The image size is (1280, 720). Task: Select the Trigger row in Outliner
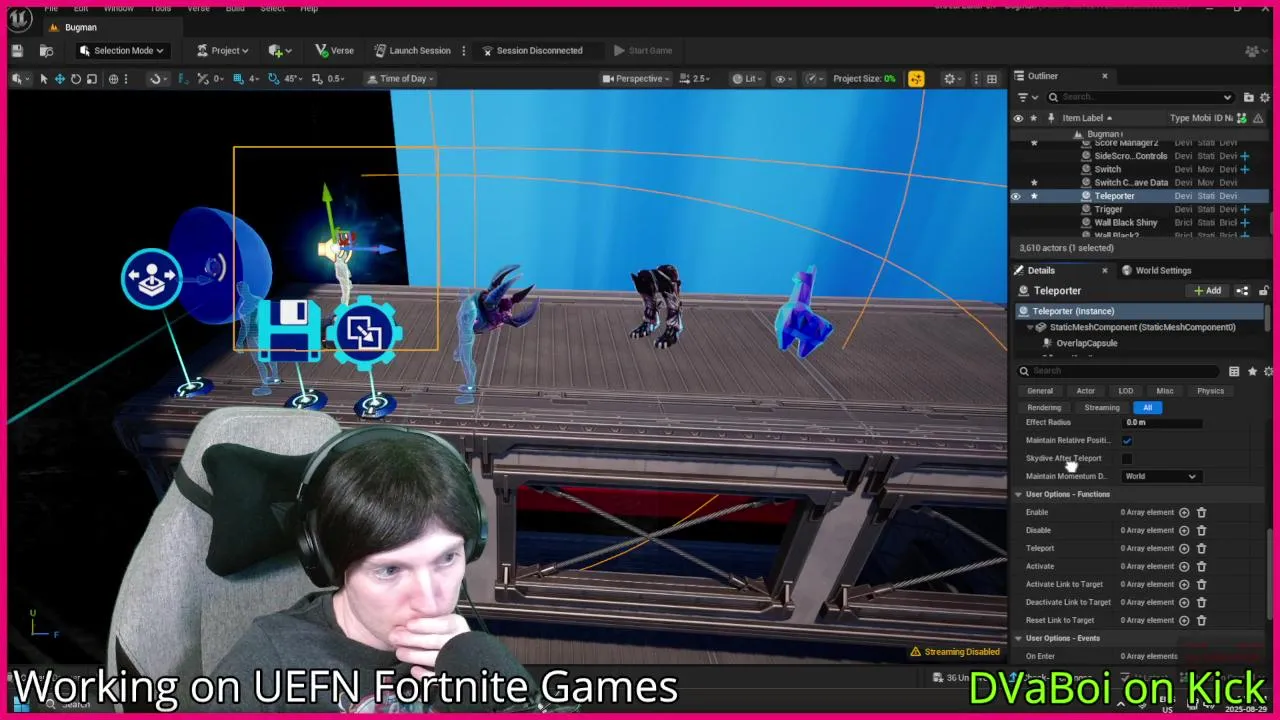(x=1140, y=209)
